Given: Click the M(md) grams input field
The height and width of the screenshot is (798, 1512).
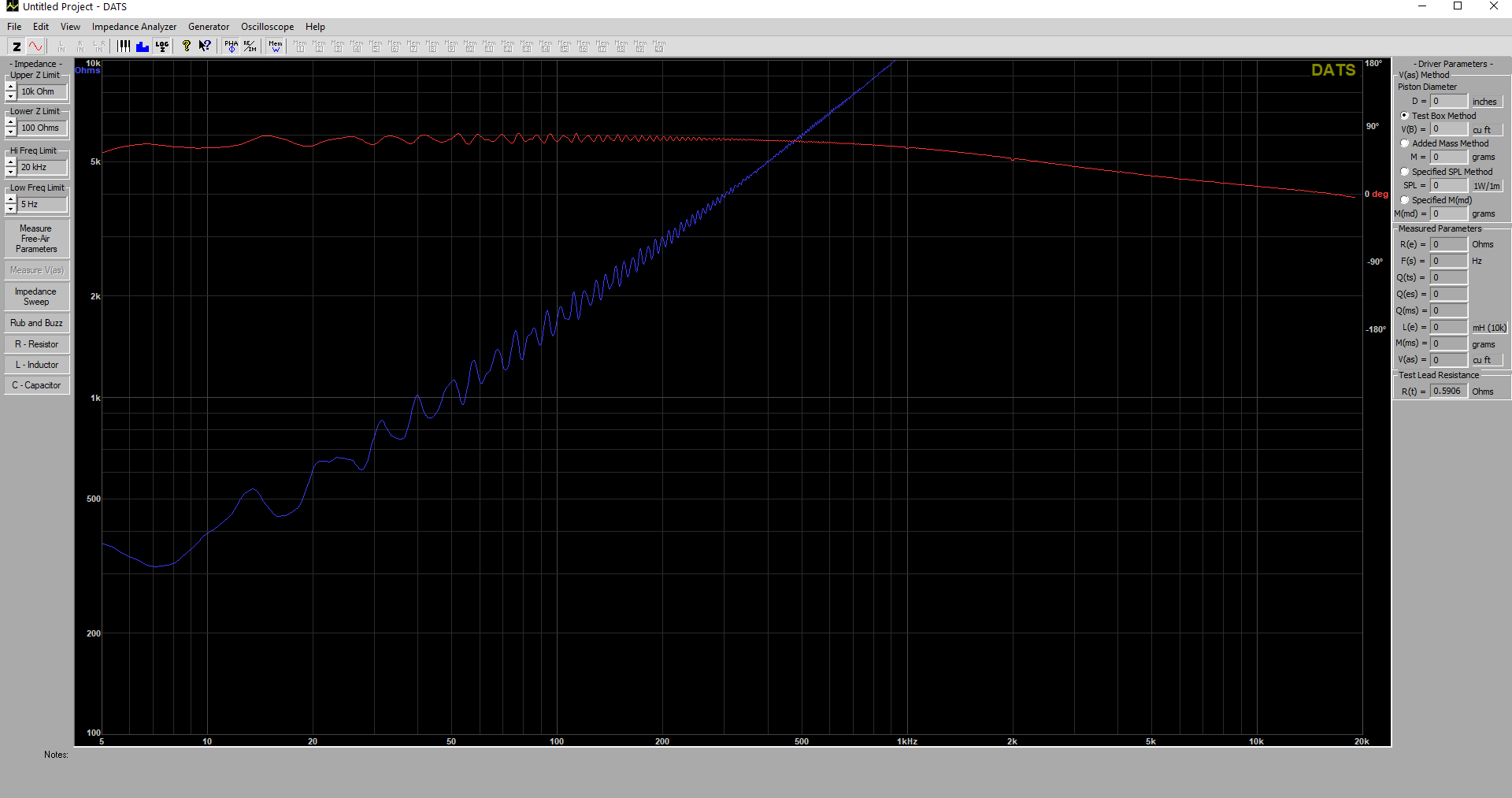Looking at the screenshot, I should pyautogui.click(x=1449, y=213).
